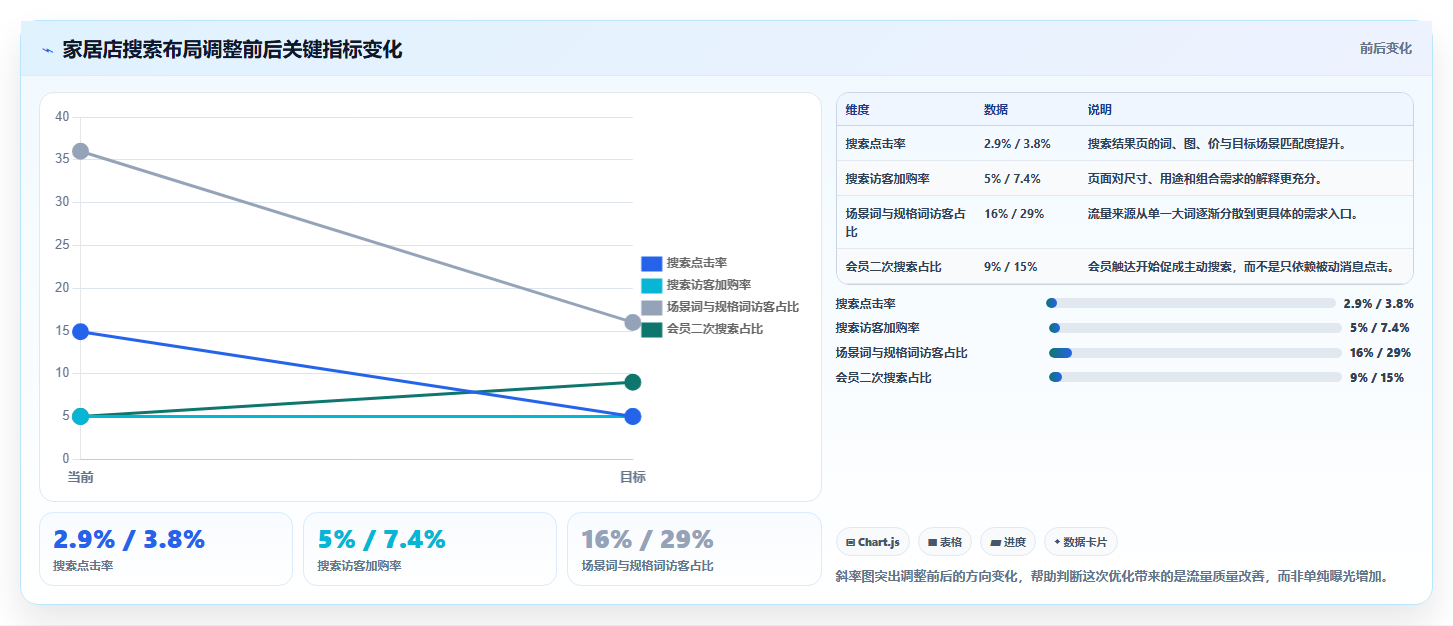
Task: Select the 进度 tag
Action: point(1008,542)
